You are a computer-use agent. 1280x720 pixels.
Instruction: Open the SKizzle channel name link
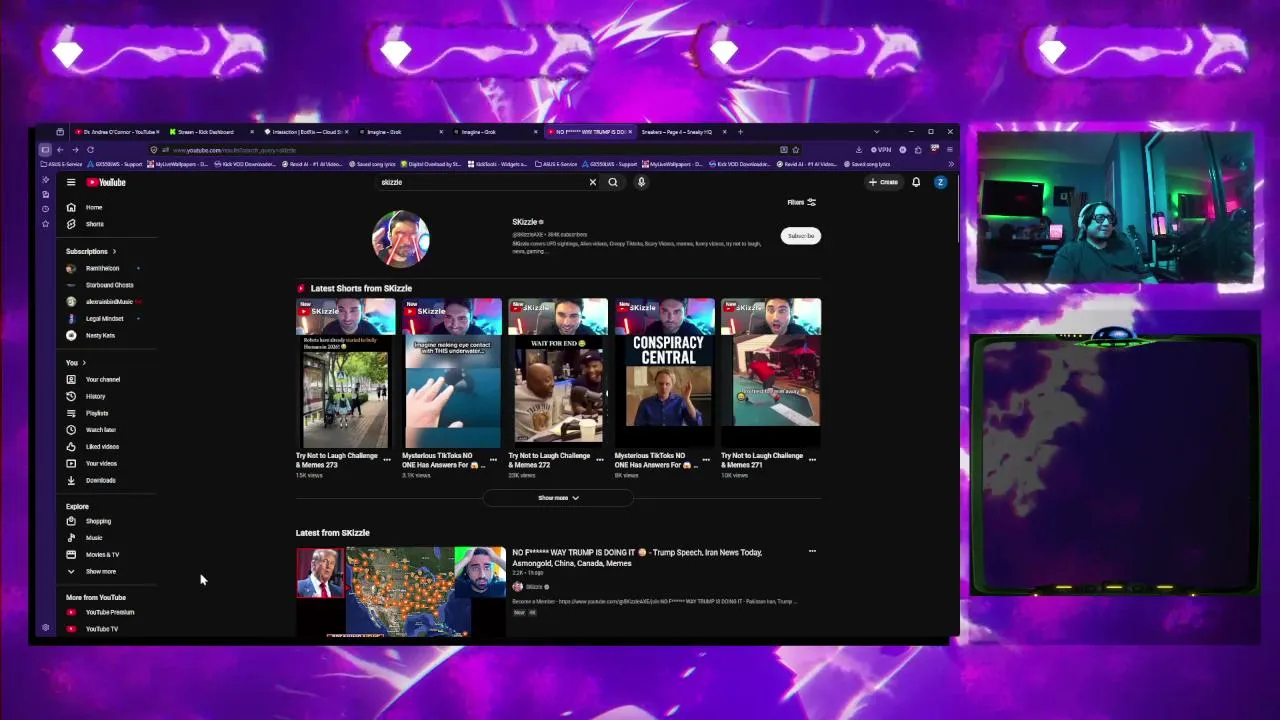pyautogui.click(x=525, y=222)
